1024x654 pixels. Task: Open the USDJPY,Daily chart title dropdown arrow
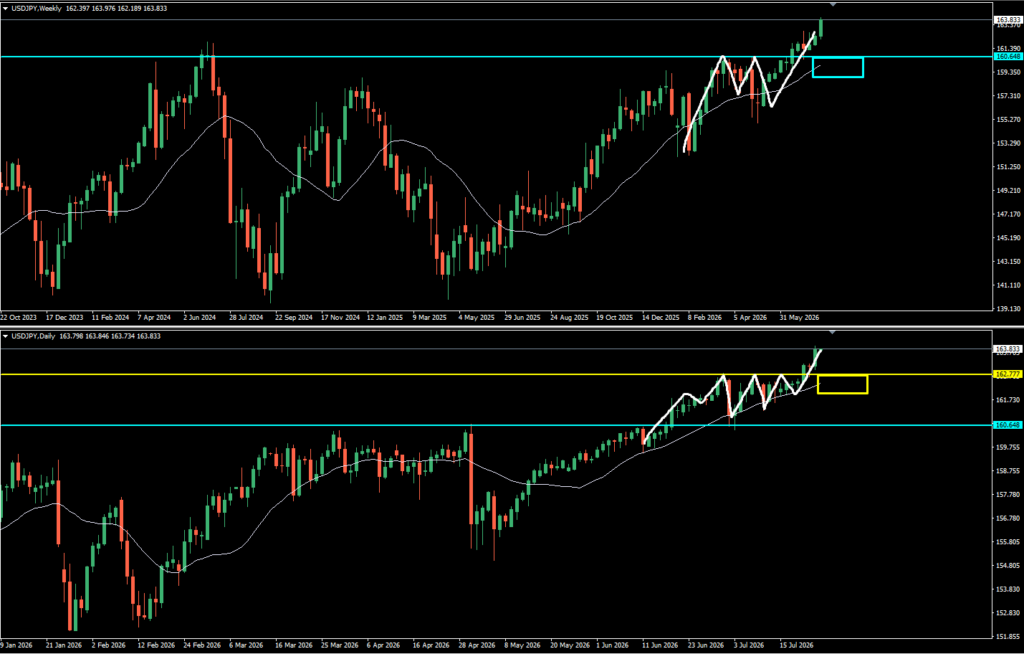click(6, 336)
